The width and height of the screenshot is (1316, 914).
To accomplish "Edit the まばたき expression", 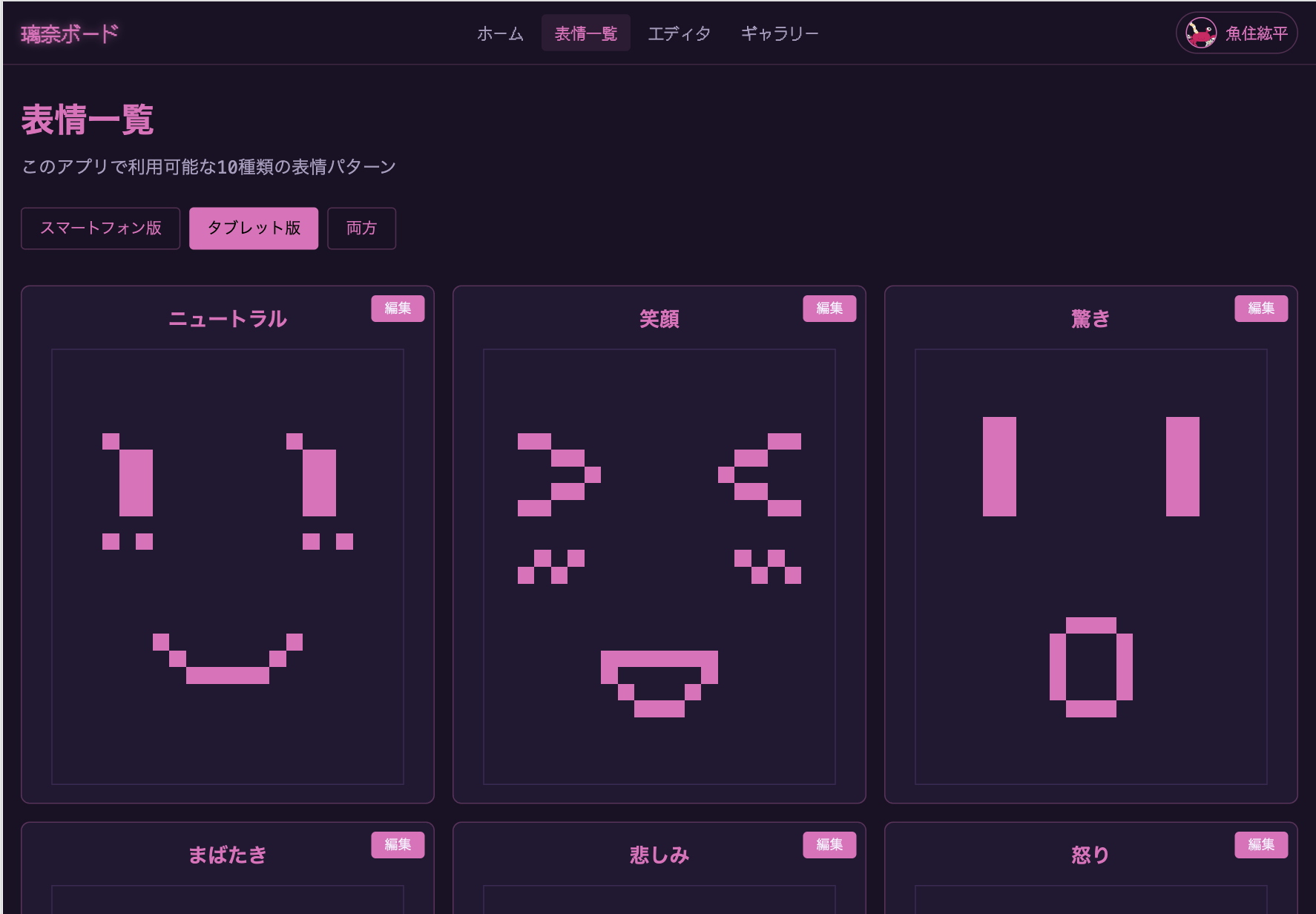I will coord(398,845).
